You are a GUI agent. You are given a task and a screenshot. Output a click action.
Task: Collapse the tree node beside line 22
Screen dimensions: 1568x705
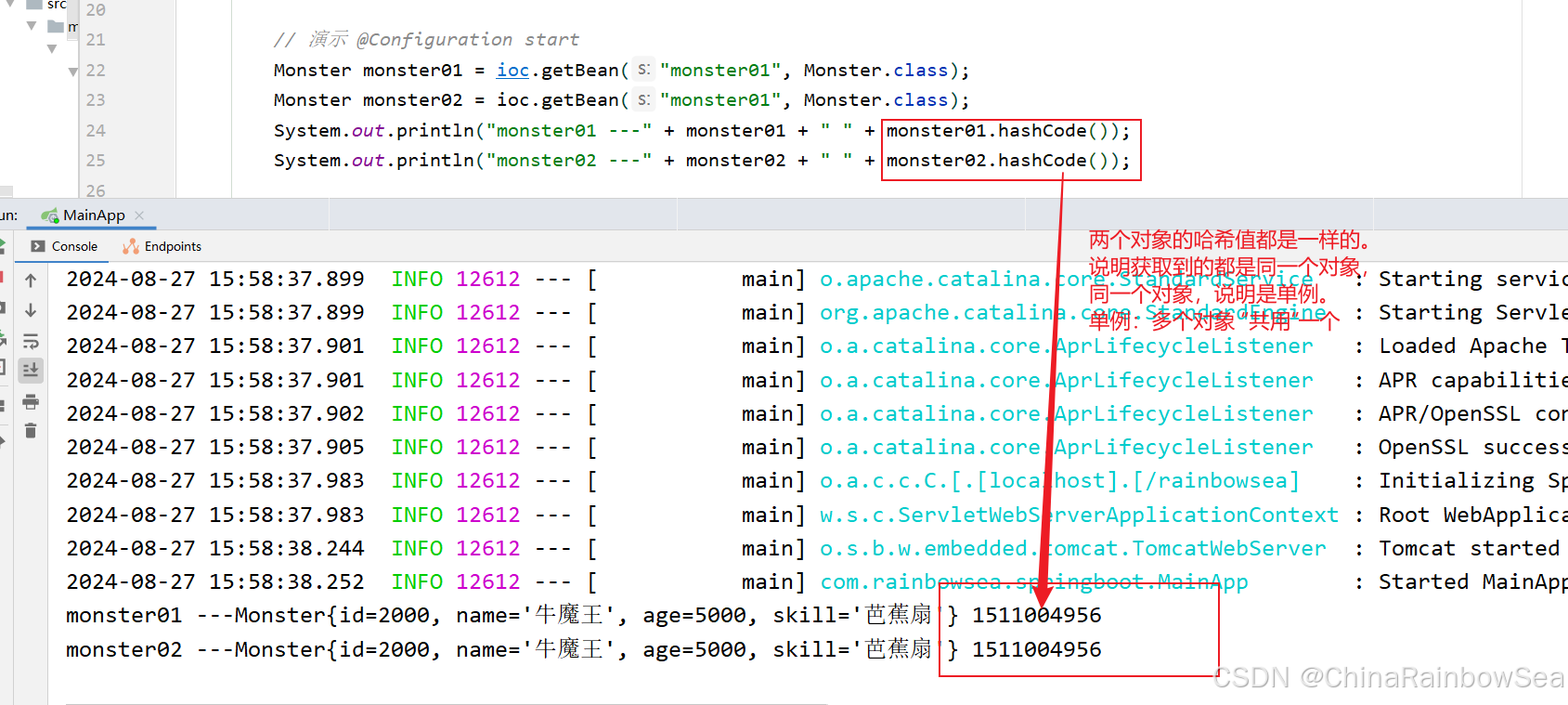[x=72, y=72]
